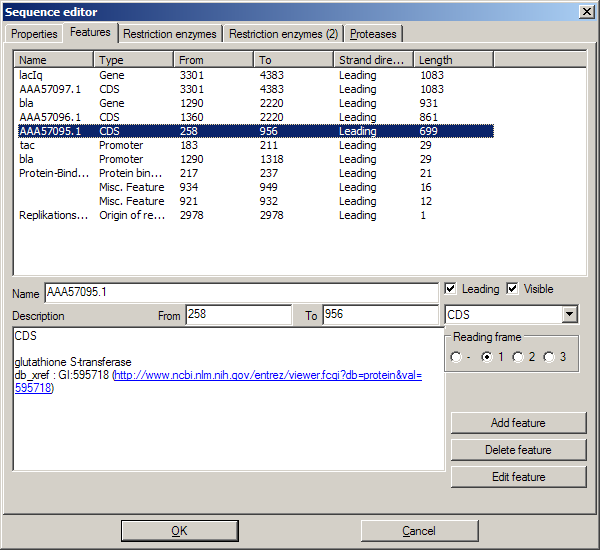Select Misc. Feature row starting at 921
The width and height of the screenshot is (600, 550).
(x=256, y=201)
